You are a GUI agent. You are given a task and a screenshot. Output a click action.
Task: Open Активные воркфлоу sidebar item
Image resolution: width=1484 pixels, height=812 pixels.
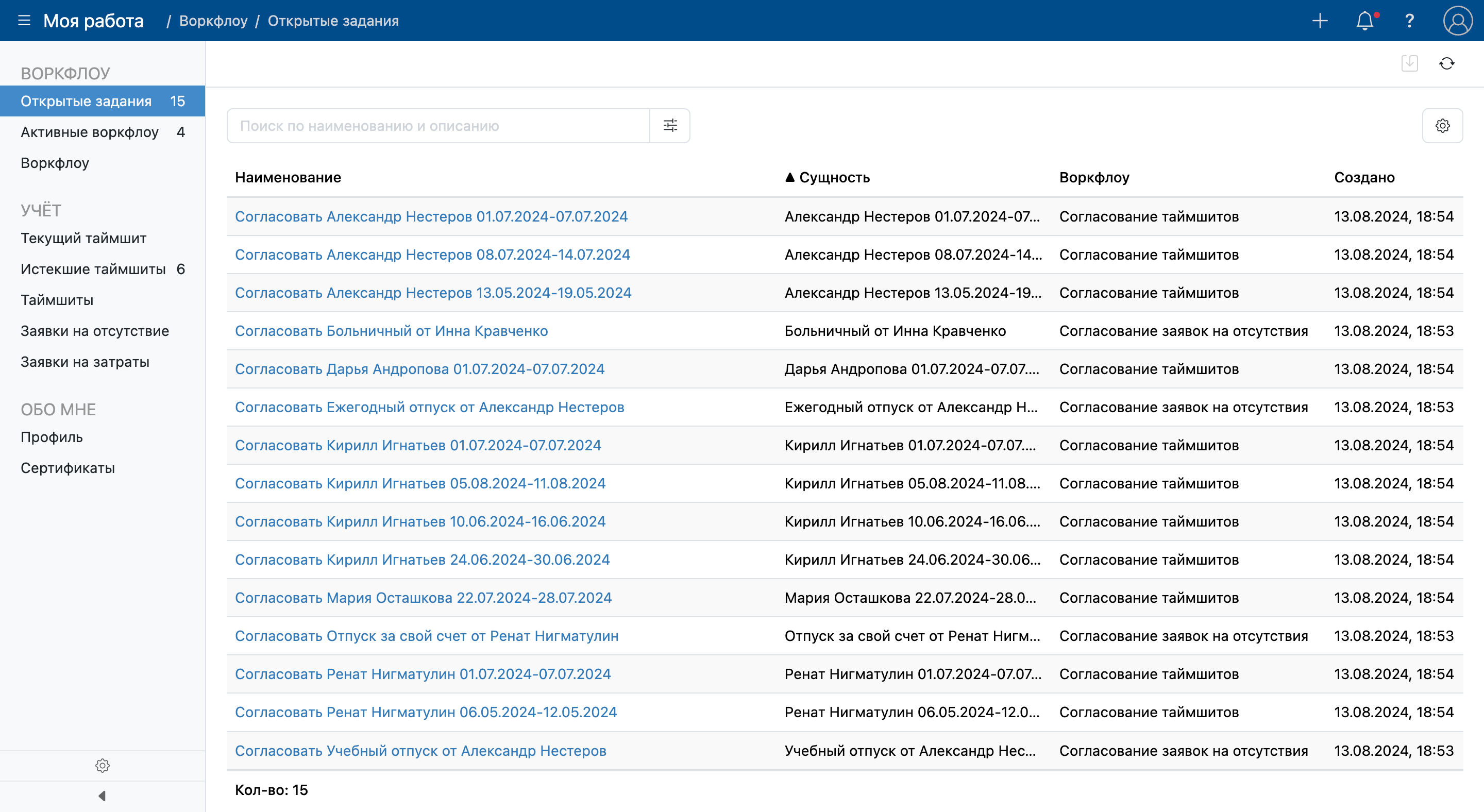pyautogui.click(x=103, y=132)
